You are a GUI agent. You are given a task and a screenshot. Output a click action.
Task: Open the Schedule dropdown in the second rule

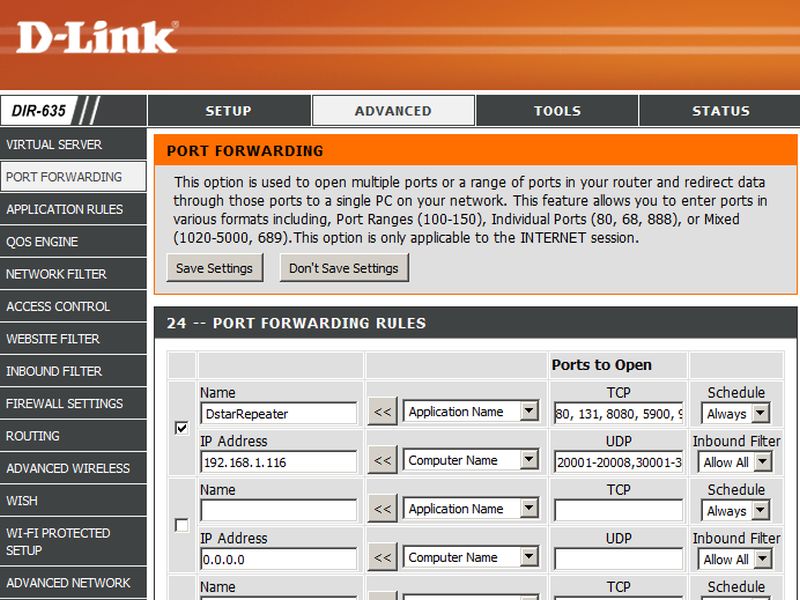coord(735,511)
